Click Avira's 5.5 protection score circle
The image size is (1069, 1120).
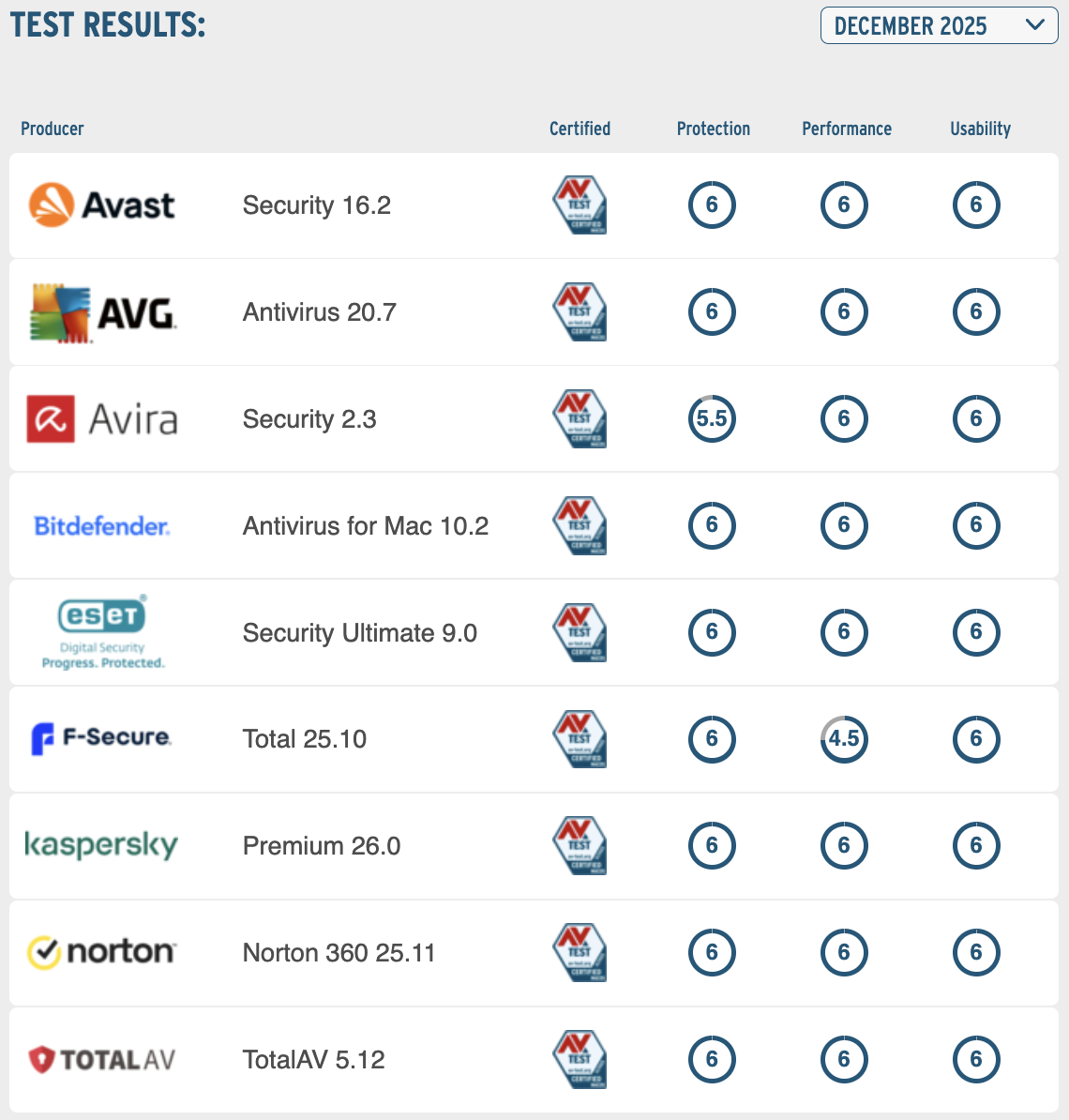712,418
